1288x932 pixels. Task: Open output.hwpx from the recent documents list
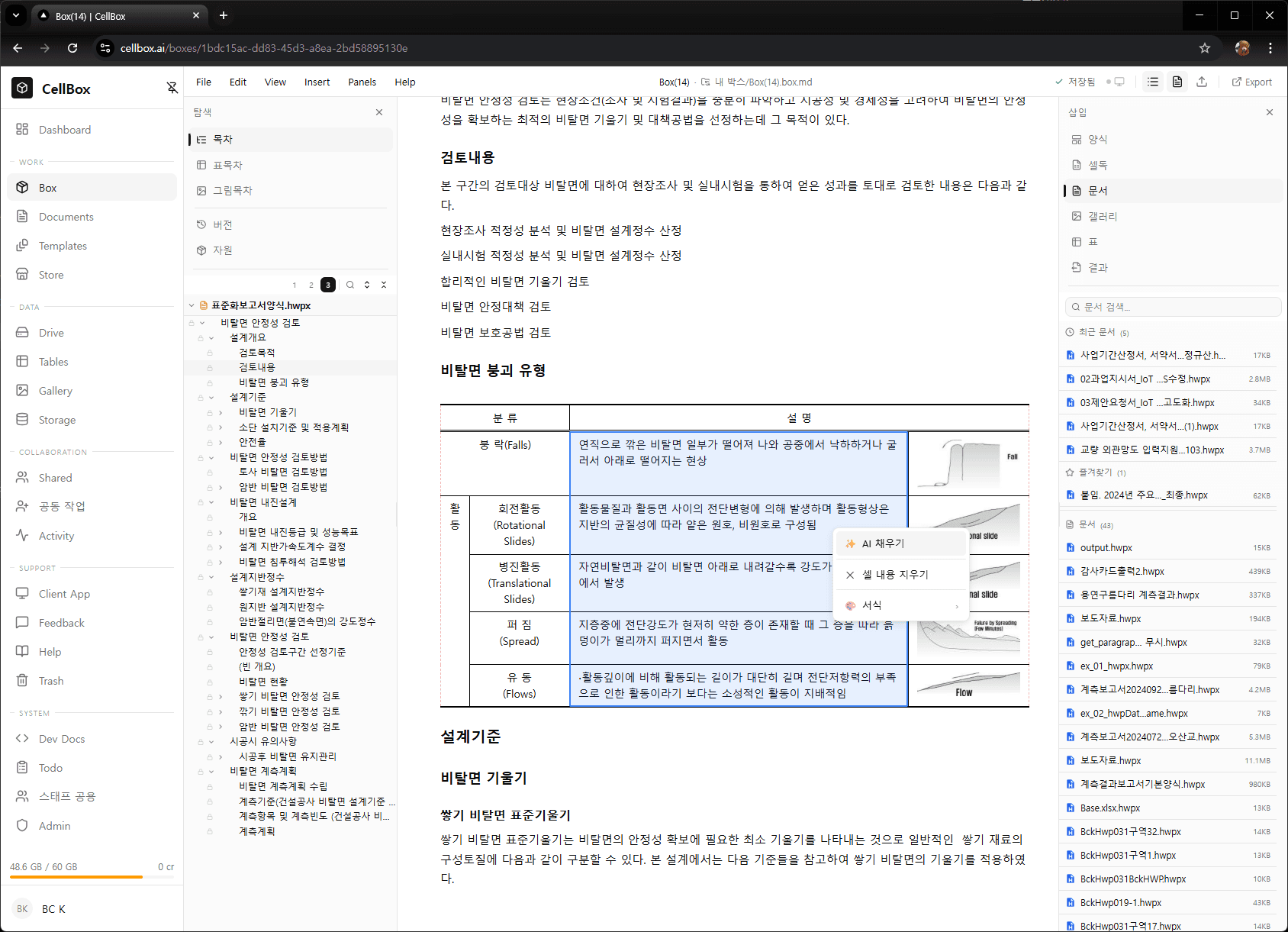click(x=1105, y=547)
